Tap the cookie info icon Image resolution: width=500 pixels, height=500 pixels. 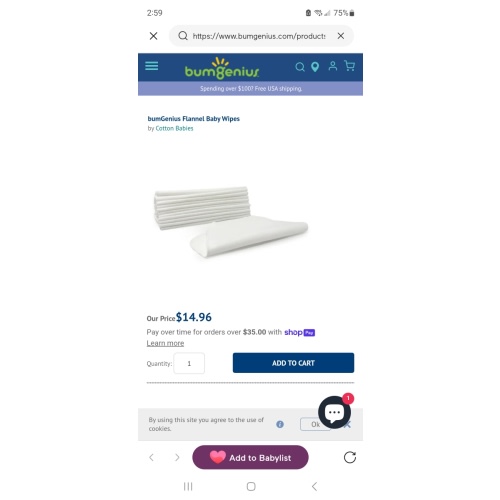pos(280,424)
